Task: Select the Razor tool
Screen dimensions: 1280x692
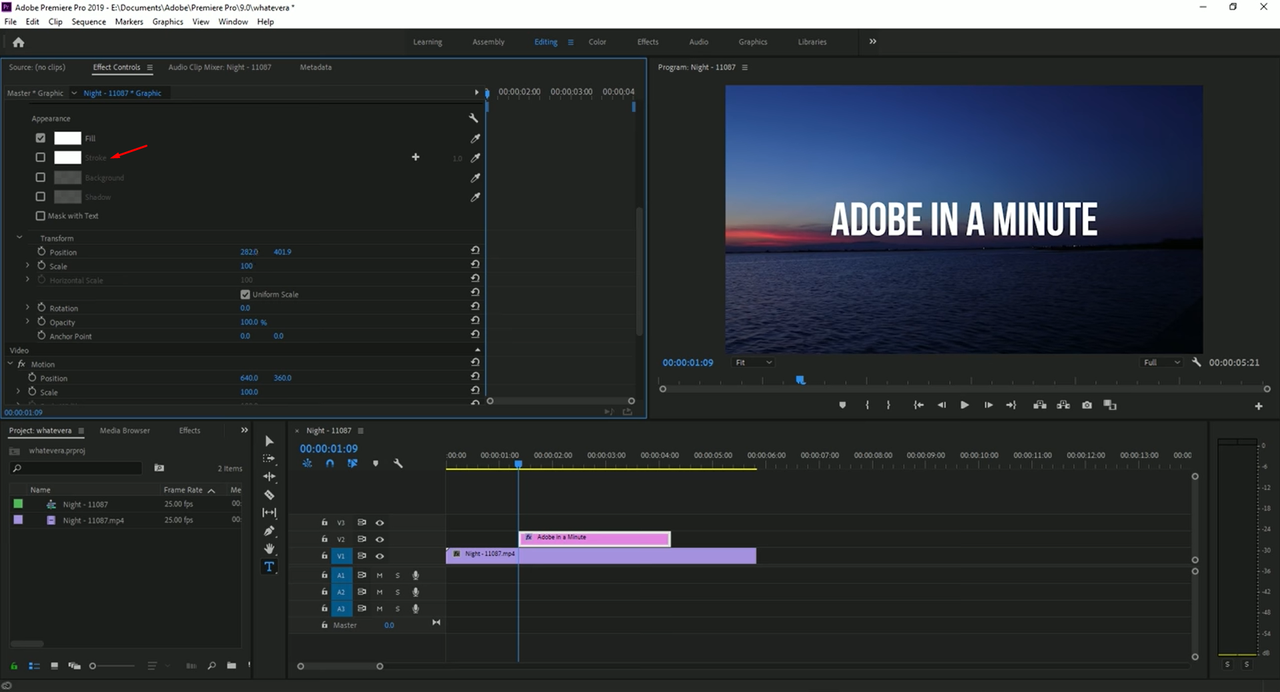Action: coord(269,495)
